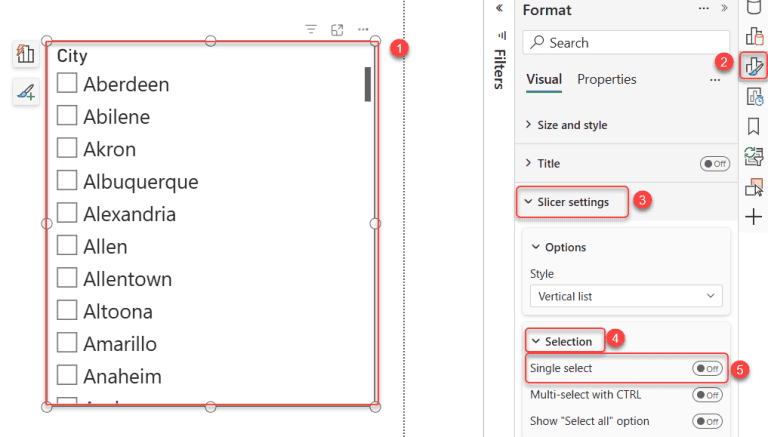Check the Allen checkbox

67,245
